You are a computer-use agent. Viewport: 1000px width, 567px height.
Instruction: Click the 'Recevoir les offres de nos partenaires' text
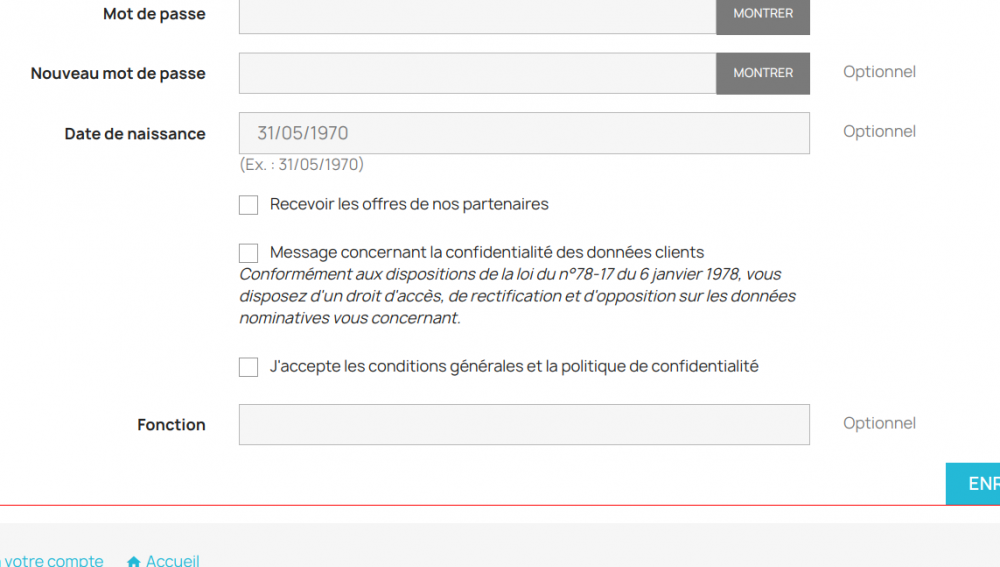(x=409, y=204)
